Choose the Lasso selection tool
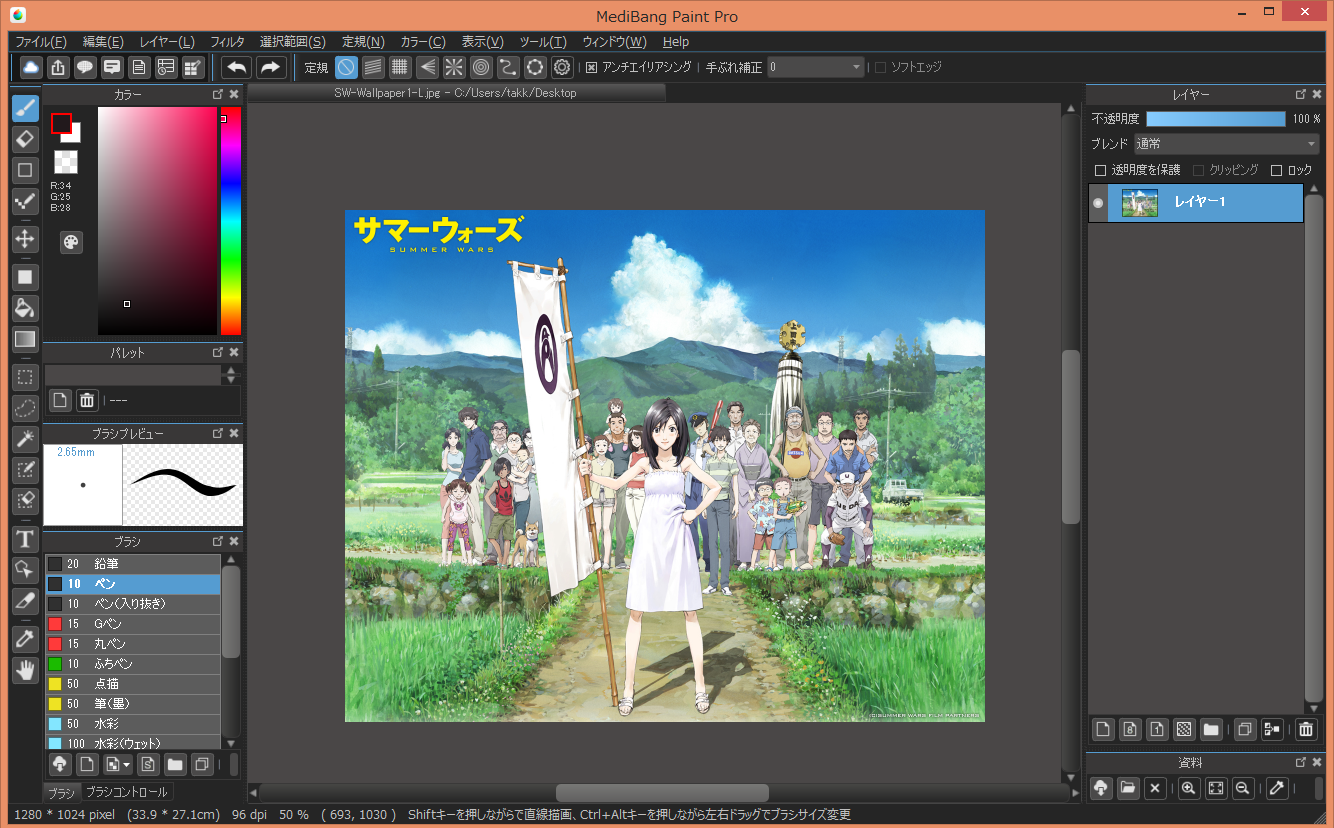The width and height of the screenshot is (1334, 828). click(x=26, y=408)
